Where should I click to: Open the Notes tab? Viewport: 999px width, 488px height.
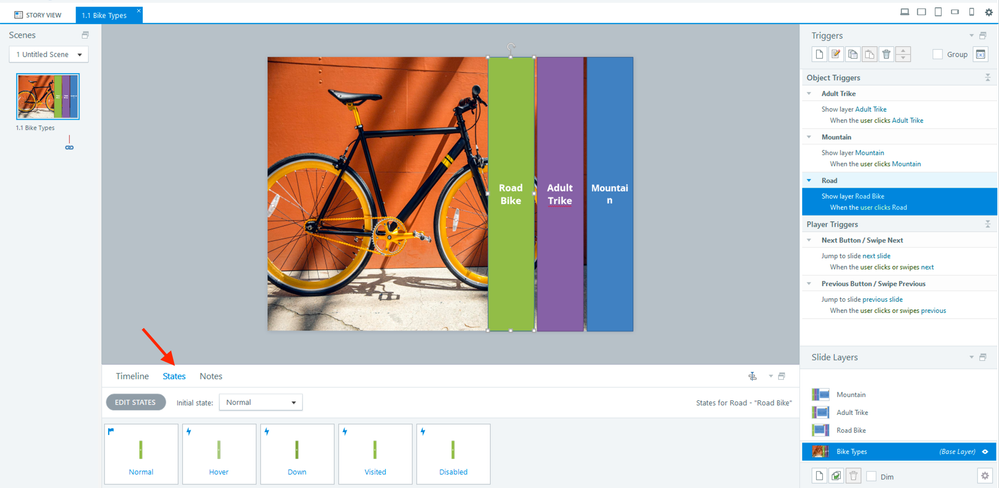click(211, 377)
